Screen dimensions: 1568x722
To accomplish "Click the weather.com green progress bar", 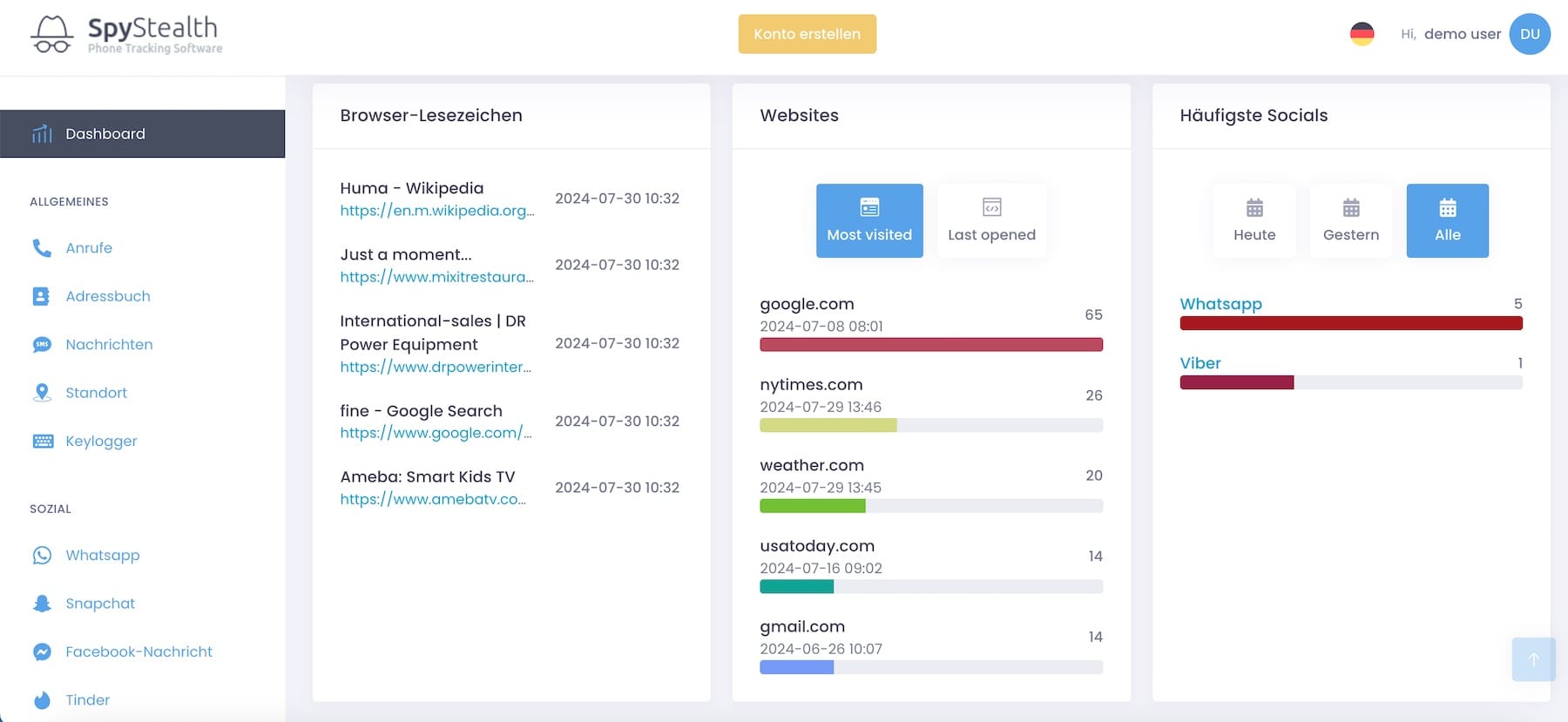I will coord(813,506).
